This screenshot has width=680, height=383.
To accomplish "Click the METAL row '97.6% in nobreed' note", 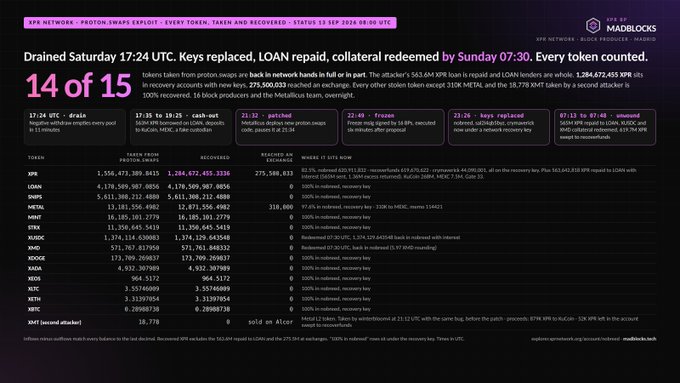I will [372, 207].
